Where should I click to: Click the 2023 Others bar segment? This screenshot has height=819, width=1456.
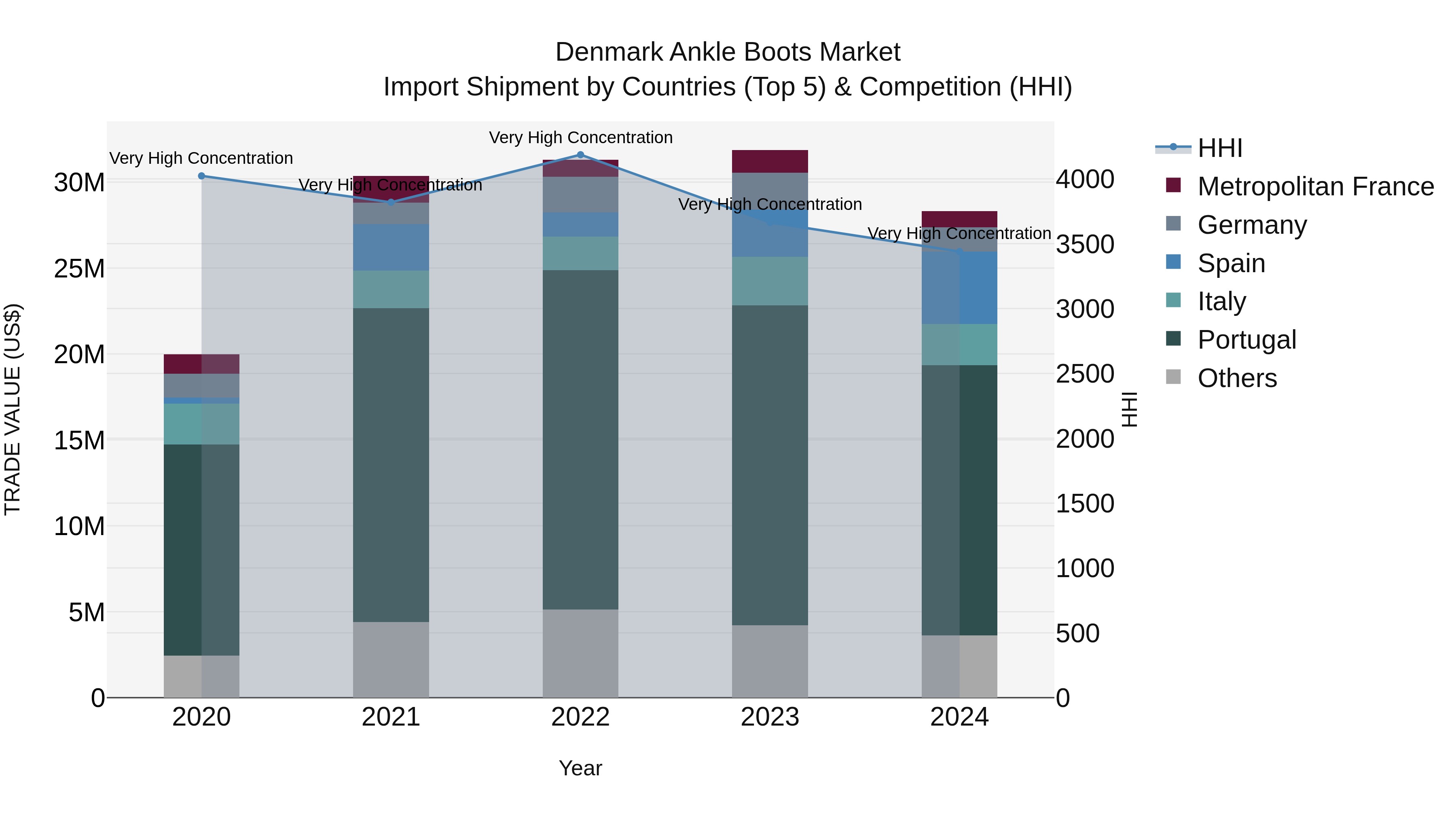[x=770, y=661]
